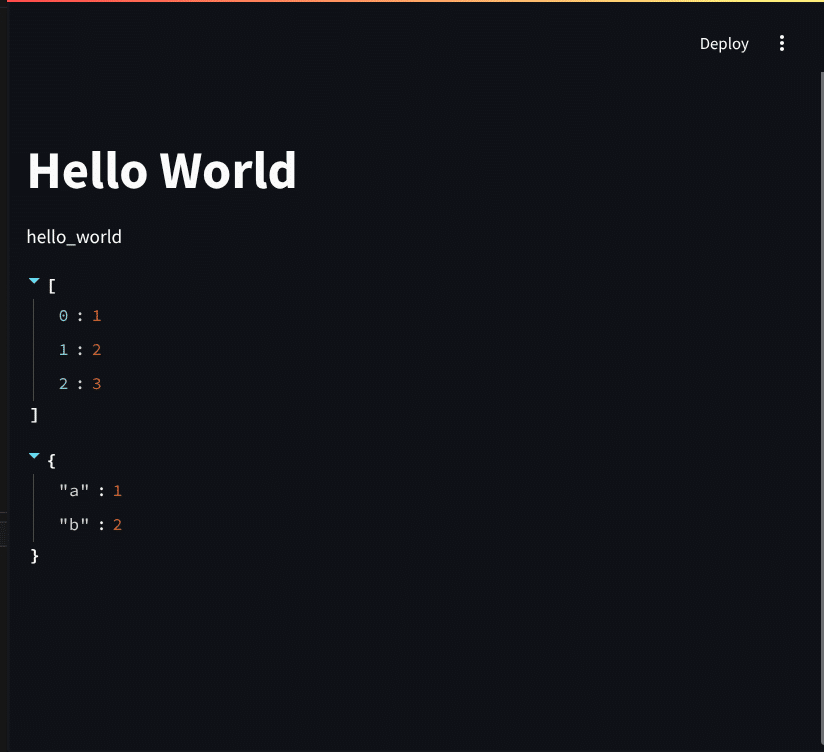
Task: Open the Streamlit options menu via three-dot icon
Action: point(782,43)
